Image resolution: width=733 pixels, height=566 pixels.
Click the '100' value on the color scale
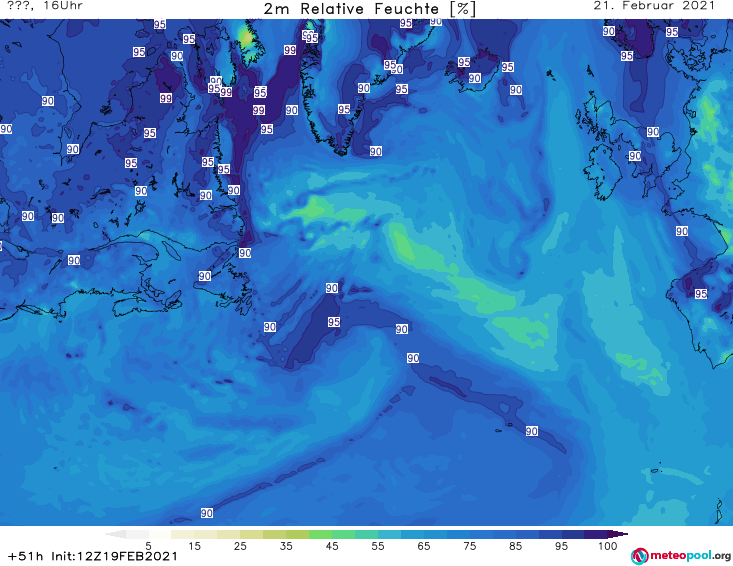coord(607,545)
